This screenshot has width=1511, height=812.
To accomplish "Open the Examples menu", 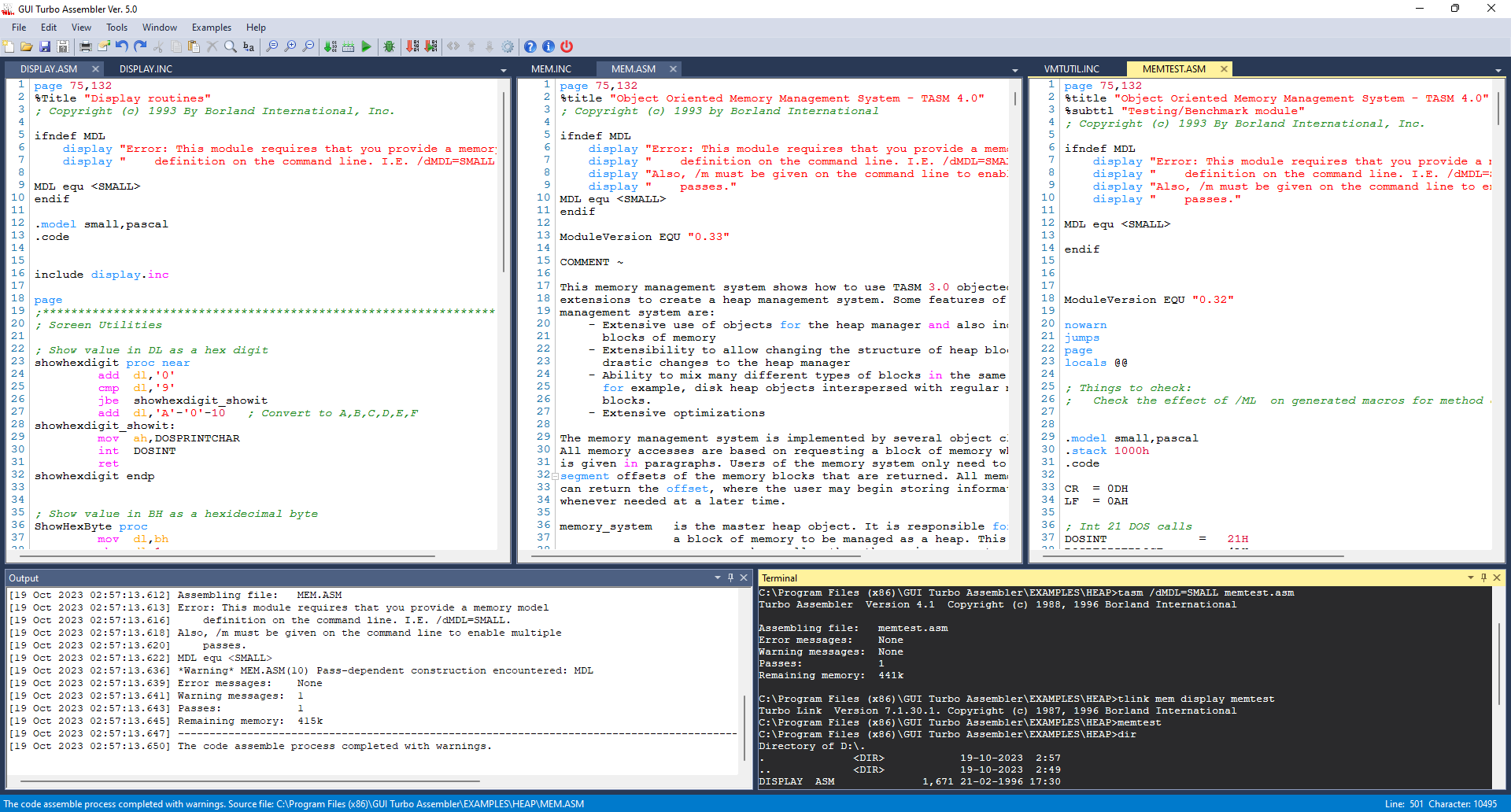I will point(211,28).
